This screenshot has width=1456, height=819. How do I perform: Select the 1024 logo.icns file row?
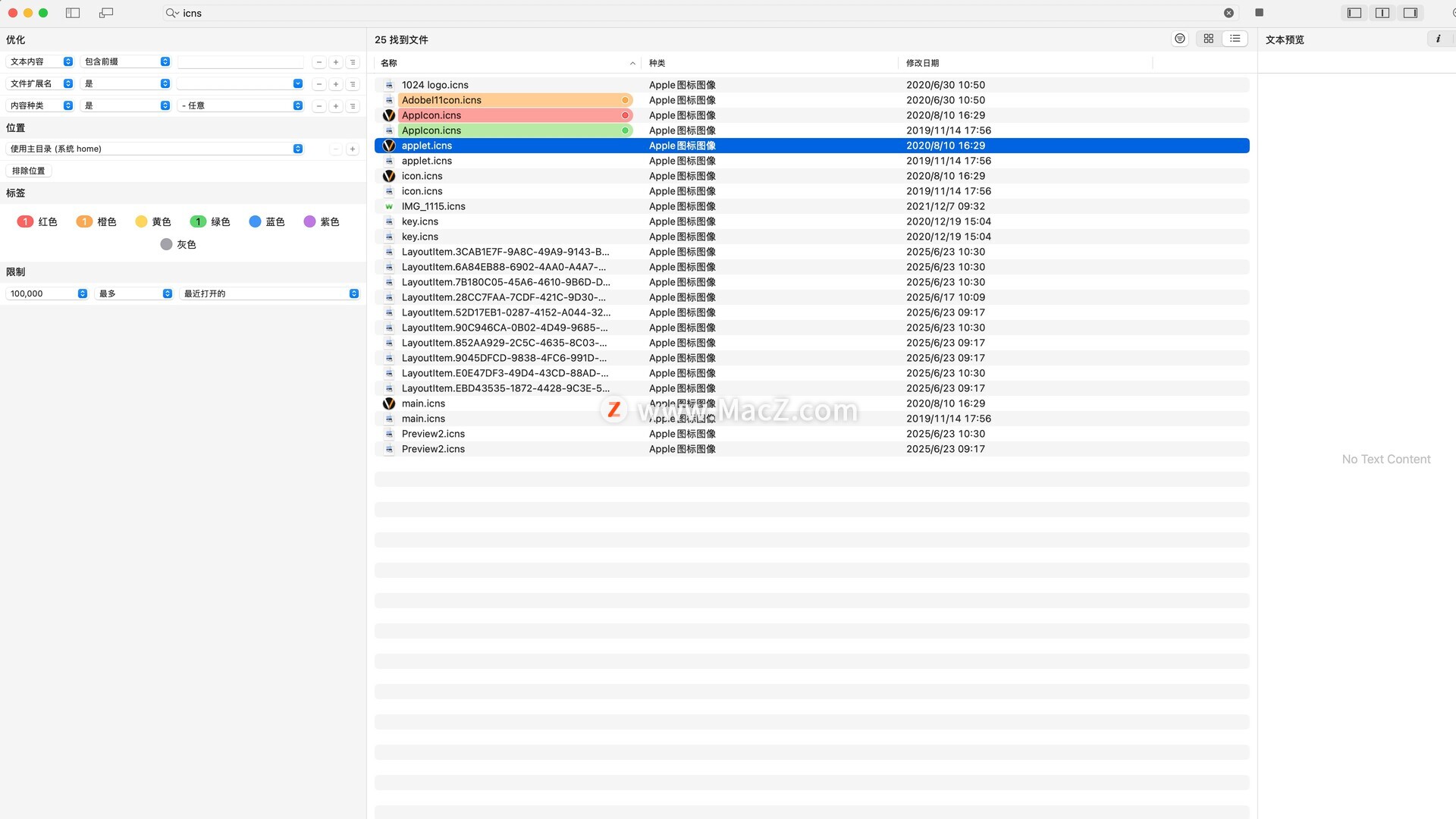(811, 85)
